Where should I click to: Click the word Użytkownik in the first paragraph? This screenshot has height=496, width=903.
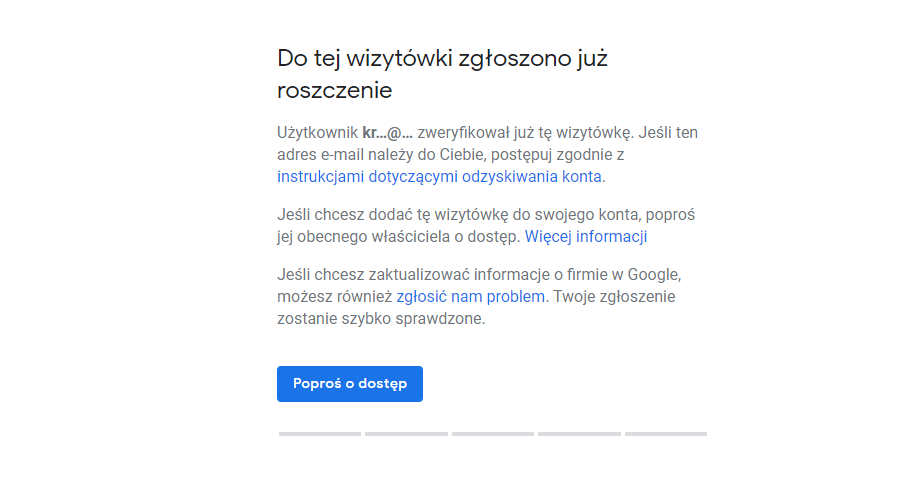[317, 133]
